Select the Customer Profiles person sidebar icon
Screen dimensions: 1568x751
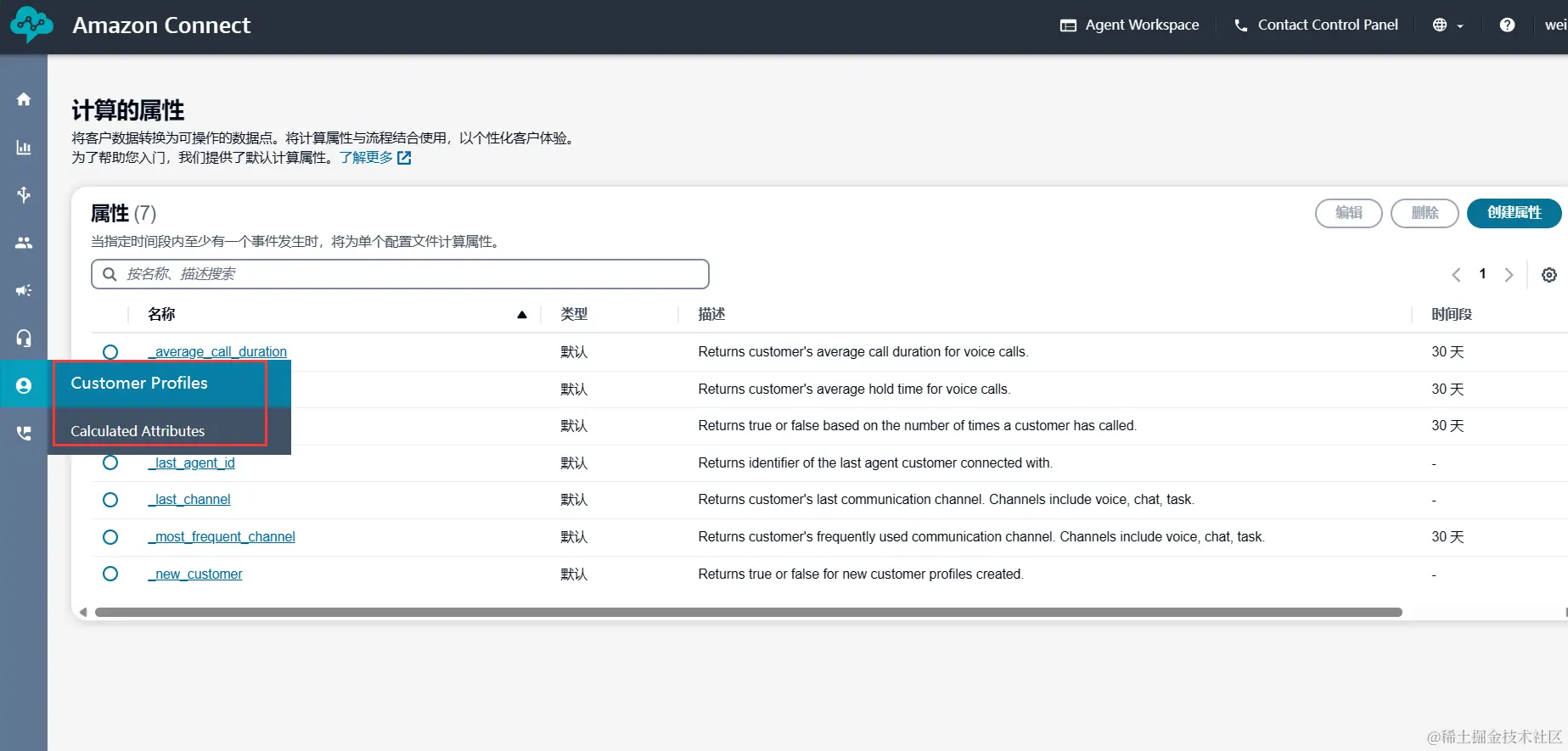(24, 385)
